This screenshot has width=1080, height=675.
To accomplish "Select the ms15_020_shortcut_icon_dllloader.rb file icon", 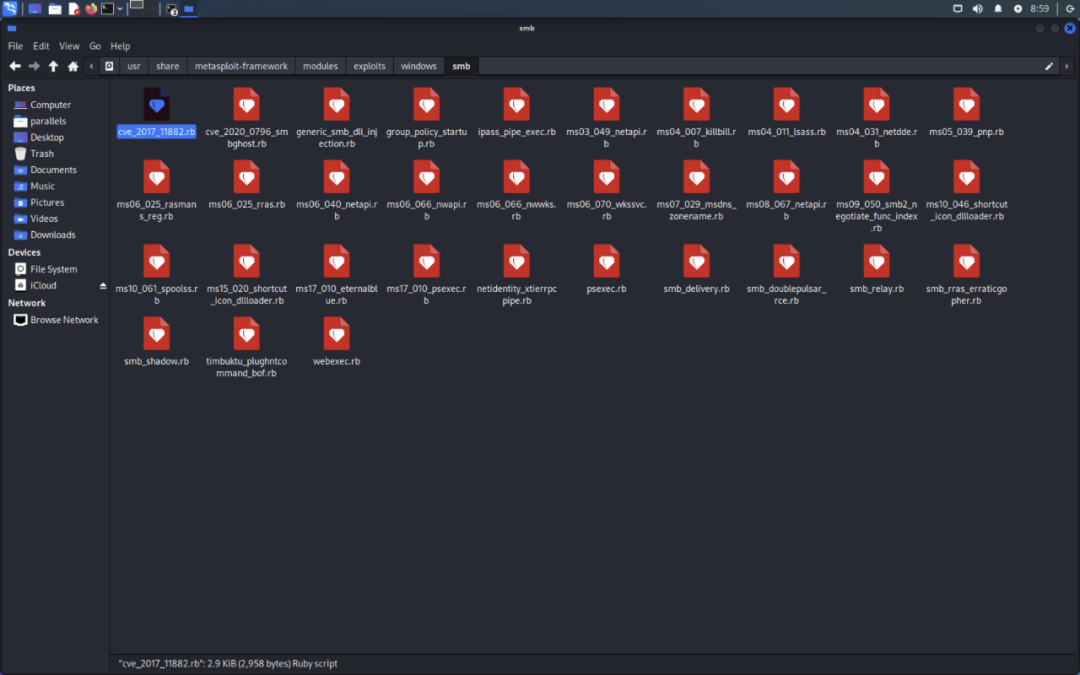I will coord(247,262).
